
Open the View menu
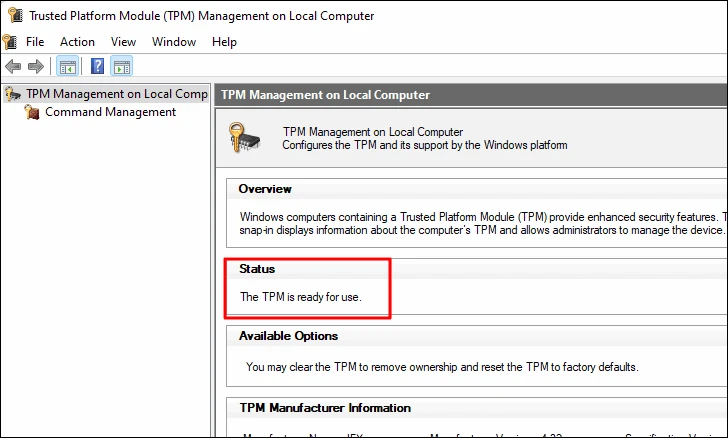pos(123,42)
